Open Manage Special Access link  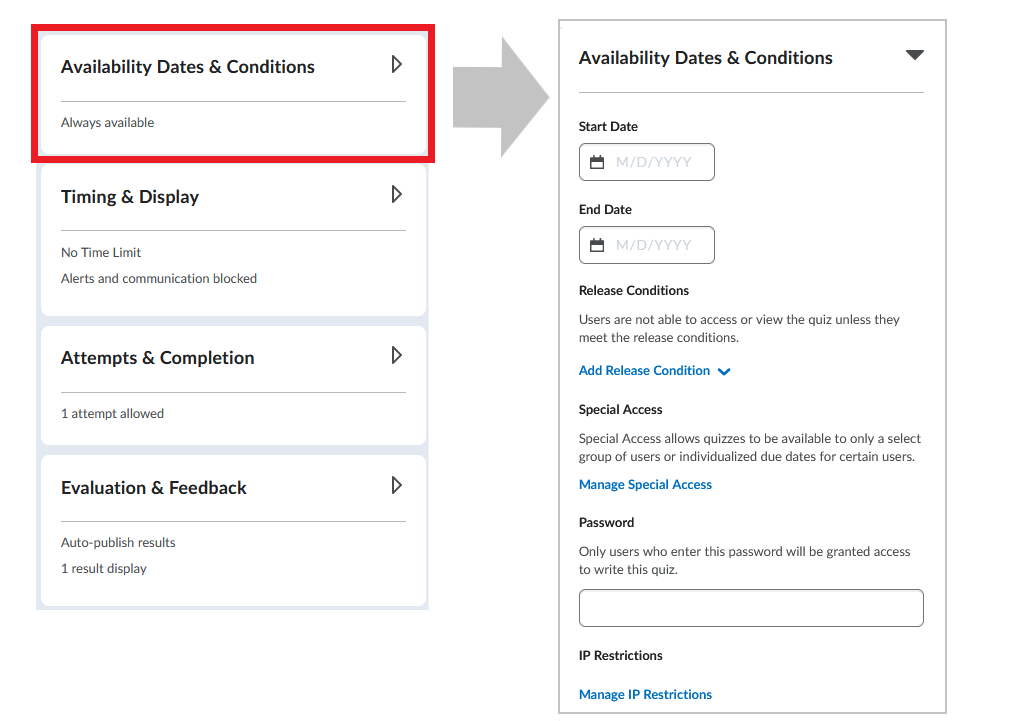645,484
